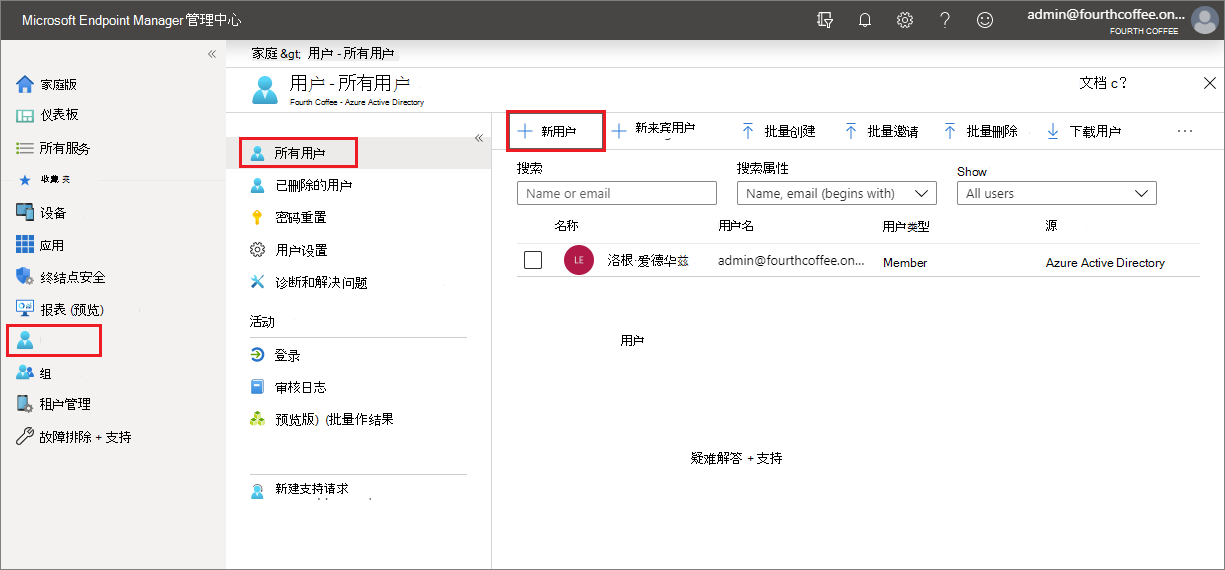Open the Show All users dropdown

coord(1057,193)
